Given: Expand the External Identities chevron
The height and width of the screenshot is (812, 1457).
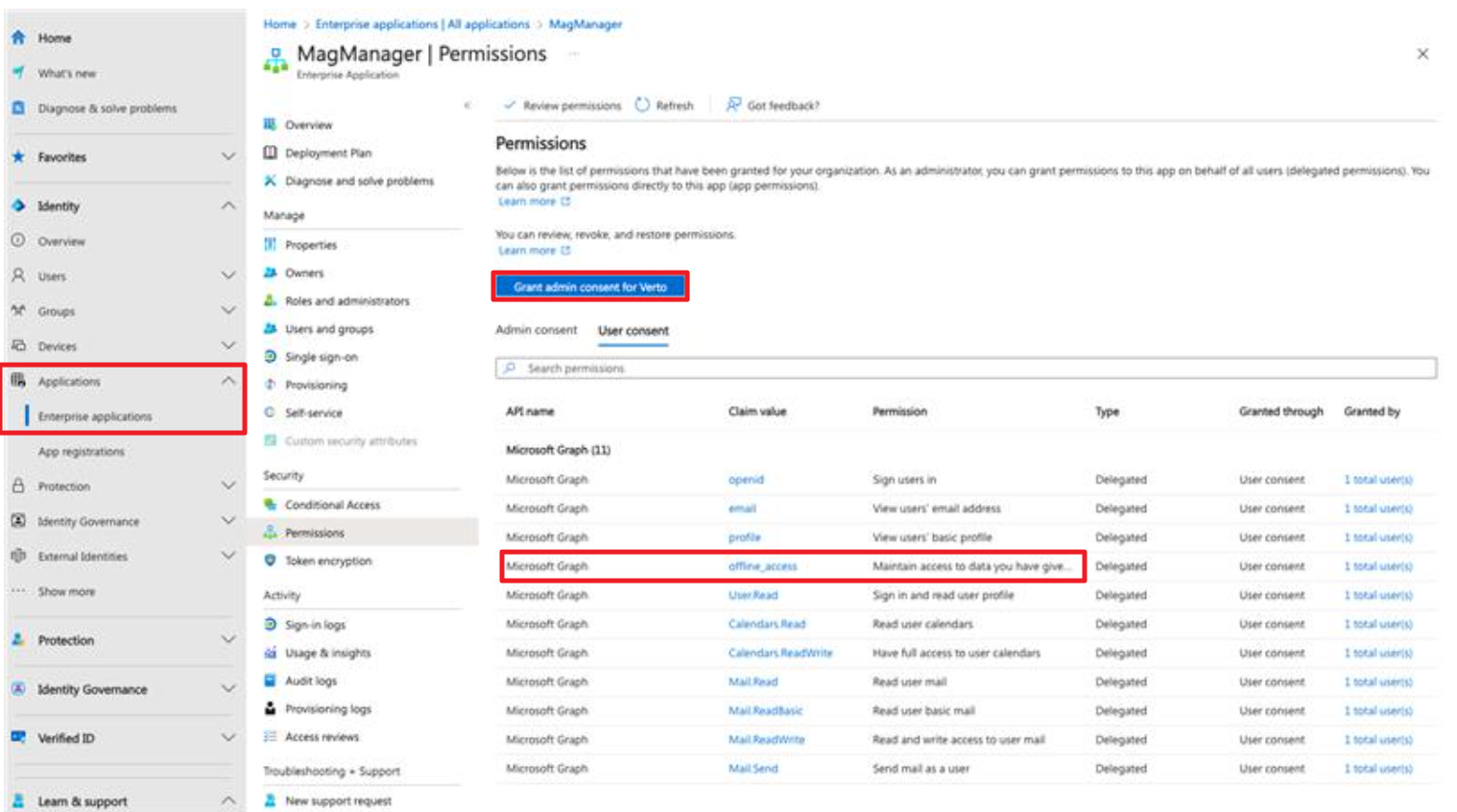Looking at the screenshot, I should [228, 556].
